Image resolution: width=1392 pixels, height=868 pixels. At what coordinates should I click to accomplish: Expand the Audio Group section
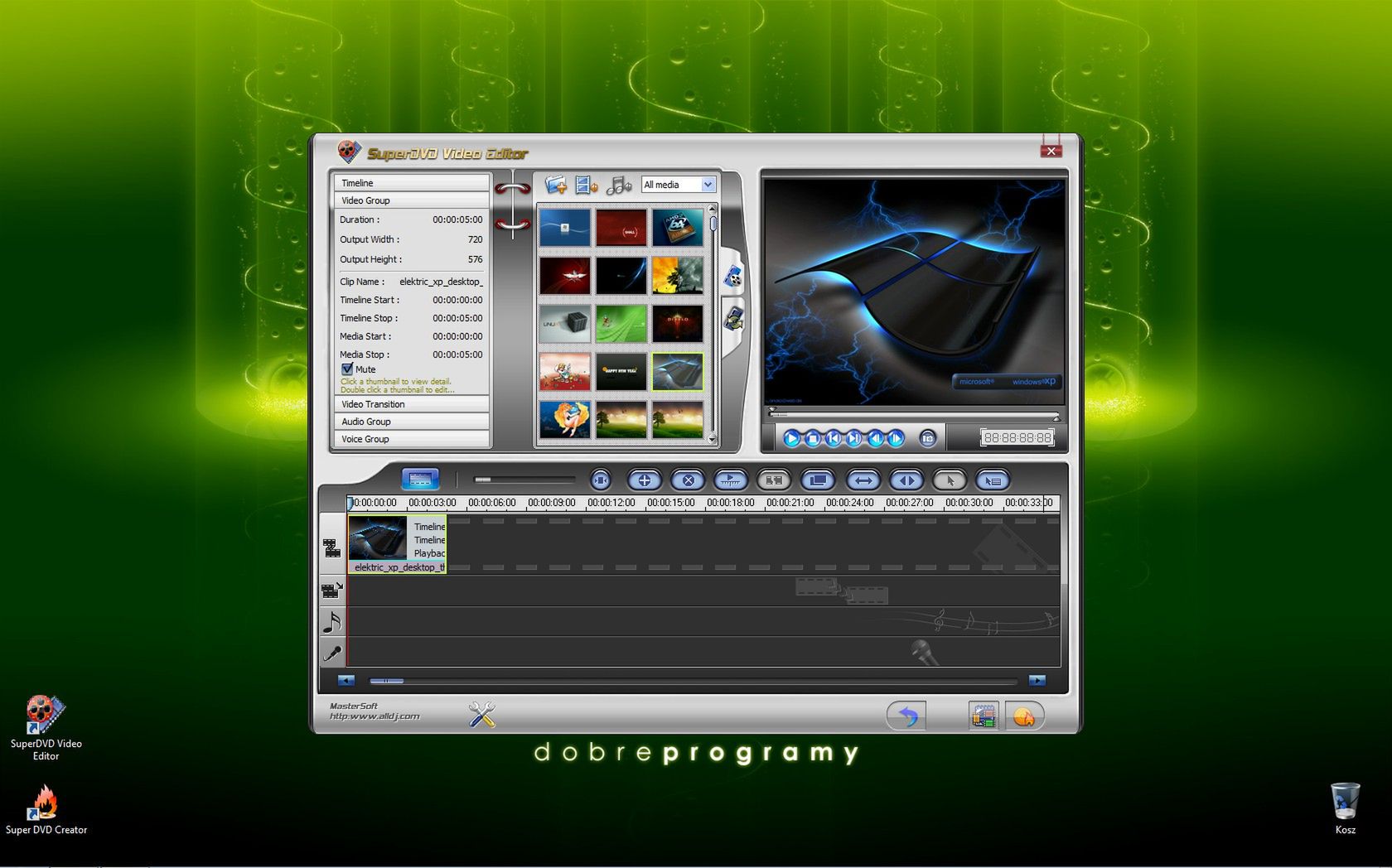pos(412,422)
